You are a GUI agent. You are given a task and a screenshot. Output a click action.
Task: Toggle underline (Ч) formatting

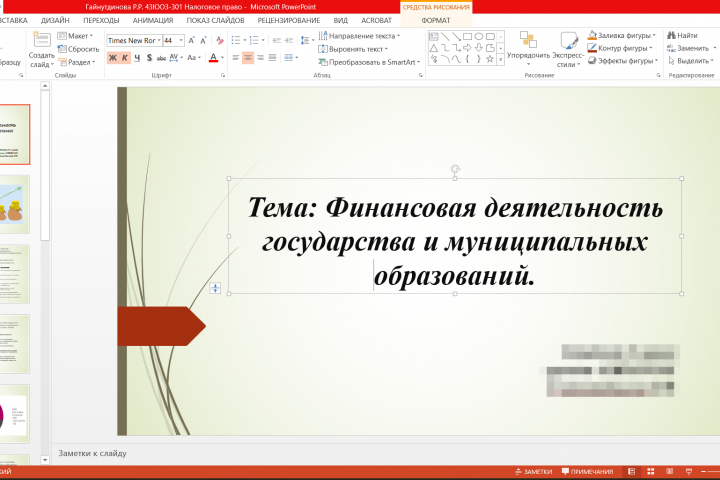click(137, 58)
